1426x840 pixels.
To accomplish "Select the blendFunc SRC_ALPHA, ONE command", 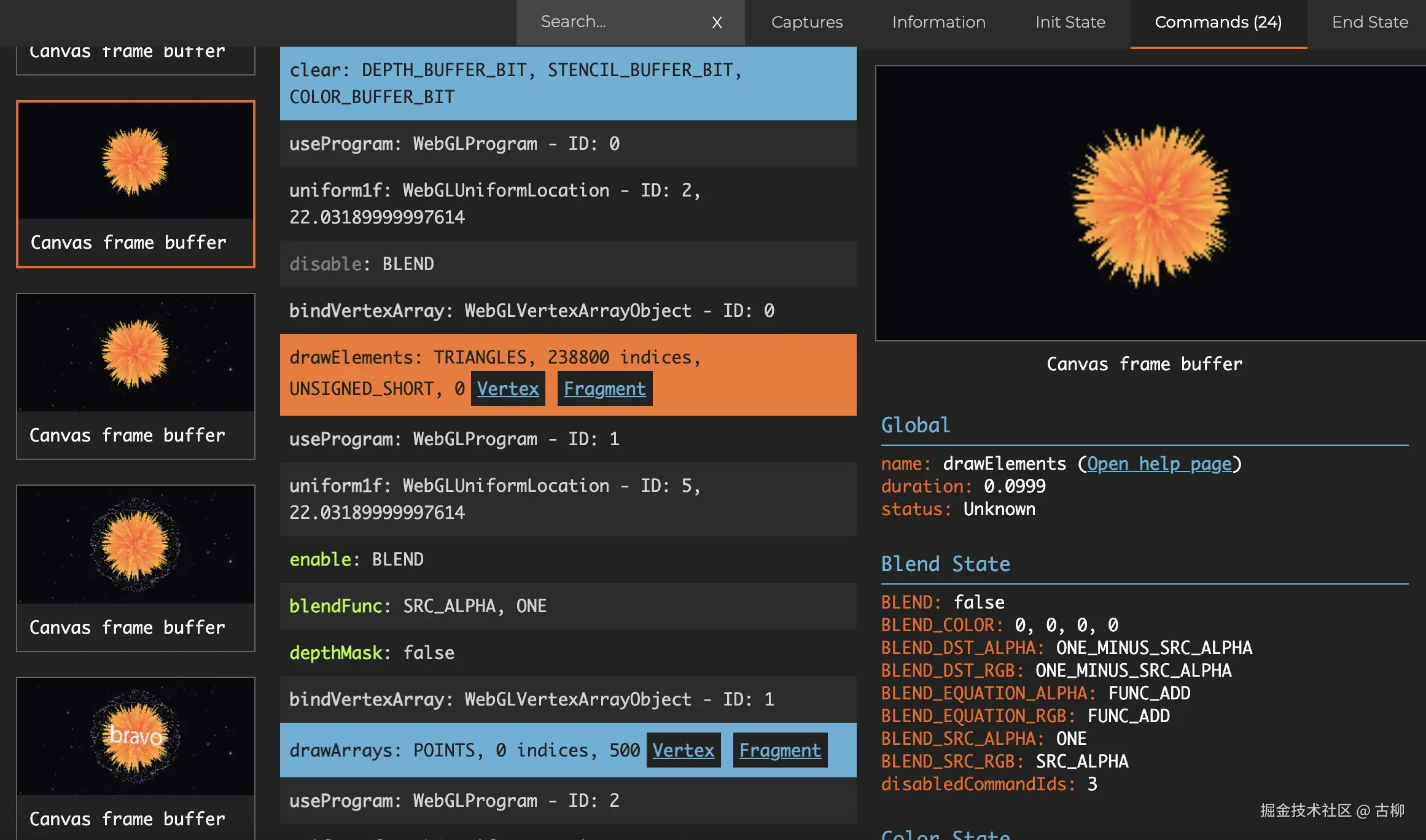I will click(x=567, y=606).
